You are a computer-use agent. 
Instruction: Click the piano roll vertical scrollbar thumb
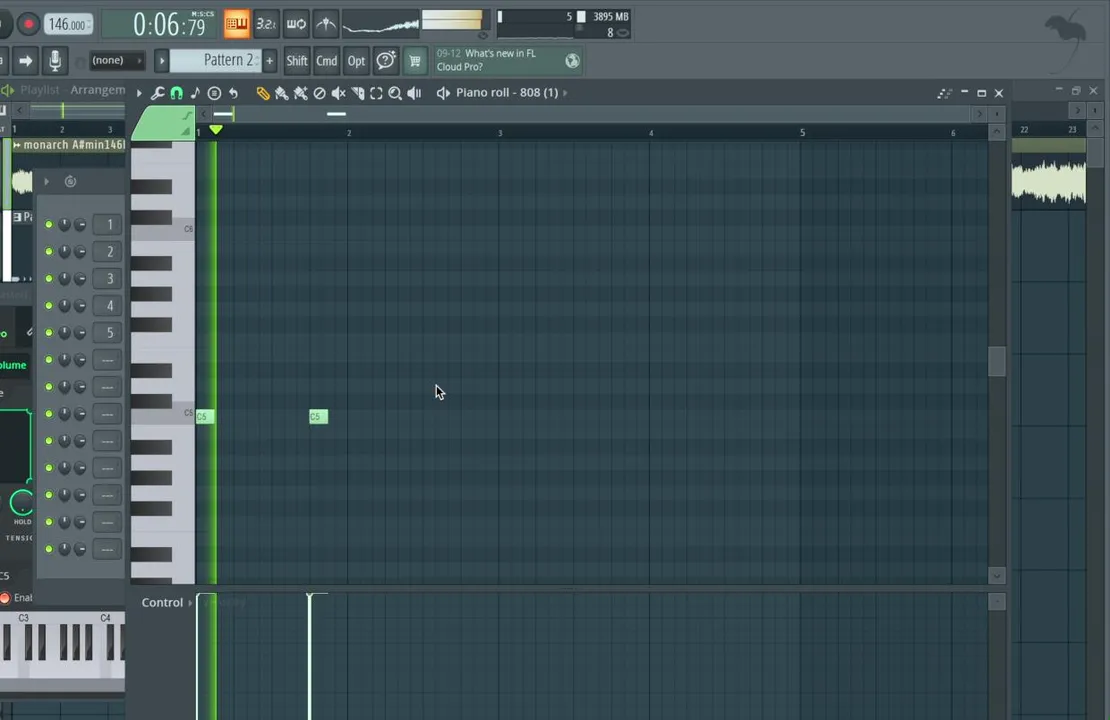coord(997,362)
